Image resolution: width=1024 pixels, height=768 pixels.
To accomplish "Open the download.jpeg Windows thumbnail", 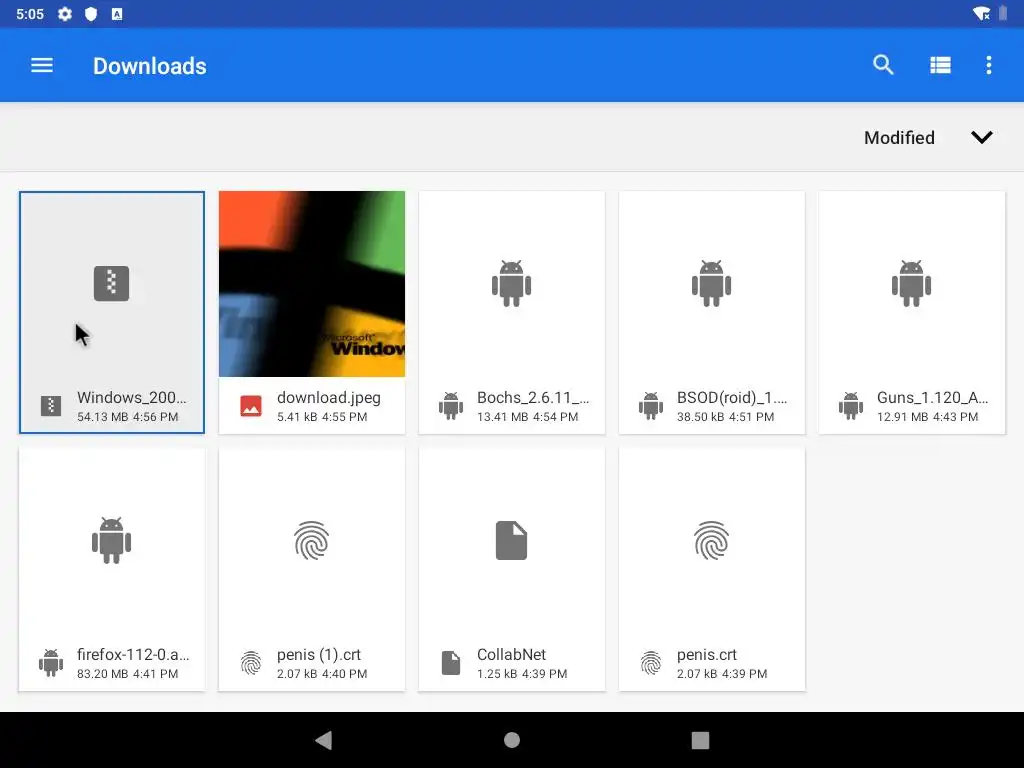I will click(x=312, y=283).
